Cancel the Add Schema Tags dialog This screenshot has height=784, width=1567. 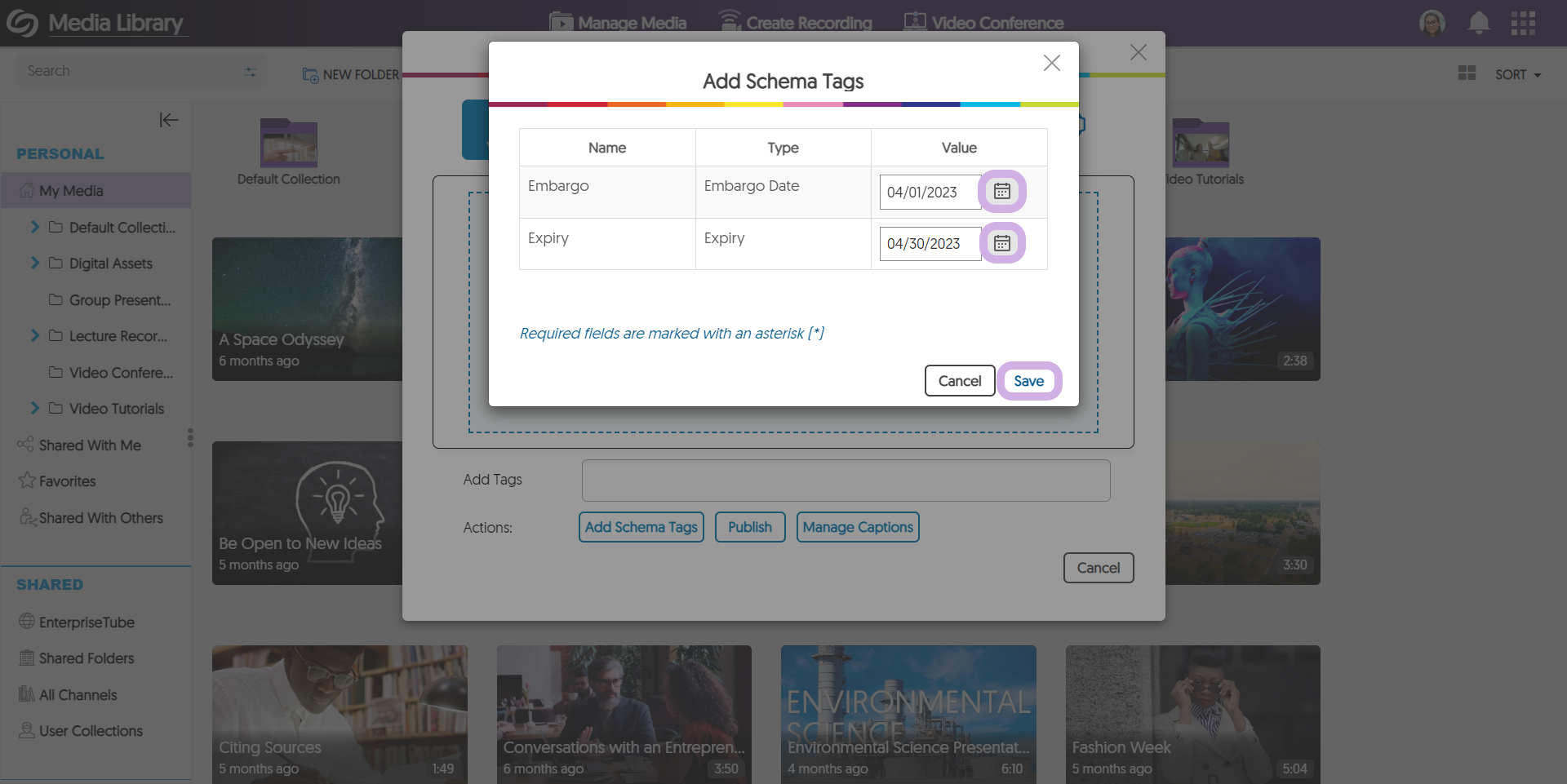pos(959,381)
